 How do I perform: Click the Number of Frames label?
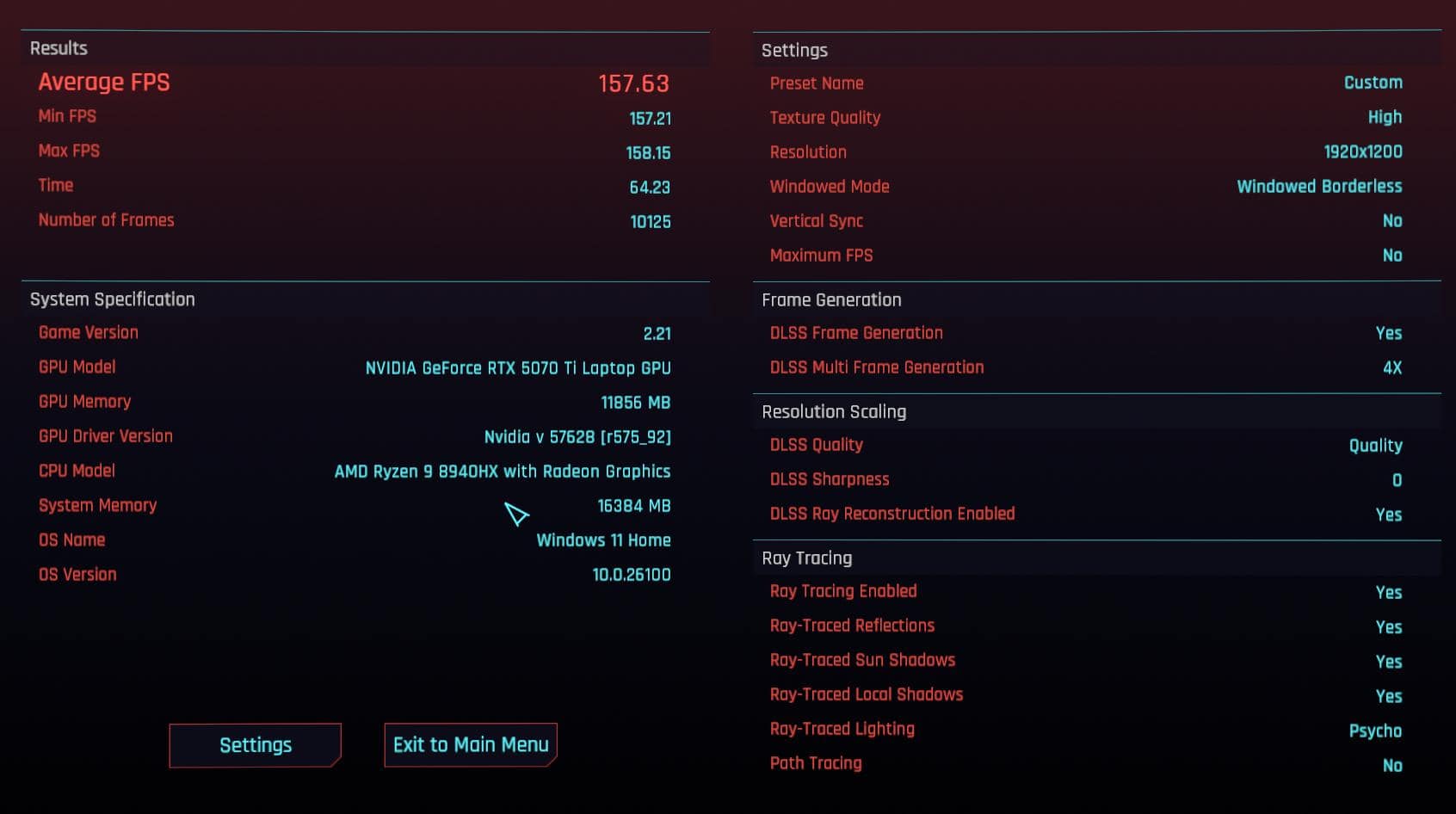pyautogui.click(x=106, y=220)
